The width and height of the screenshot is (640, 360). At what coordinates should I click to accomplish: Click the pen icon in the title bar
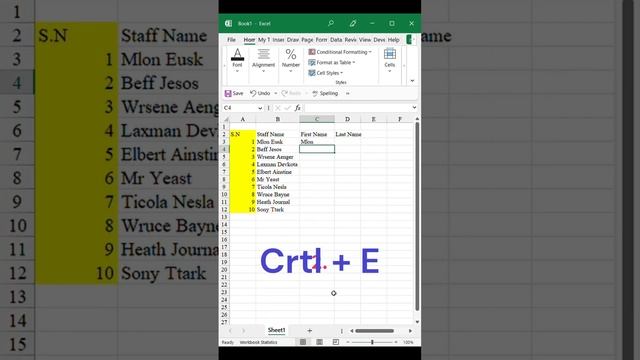pyautogui.click(x=353, y=23)
